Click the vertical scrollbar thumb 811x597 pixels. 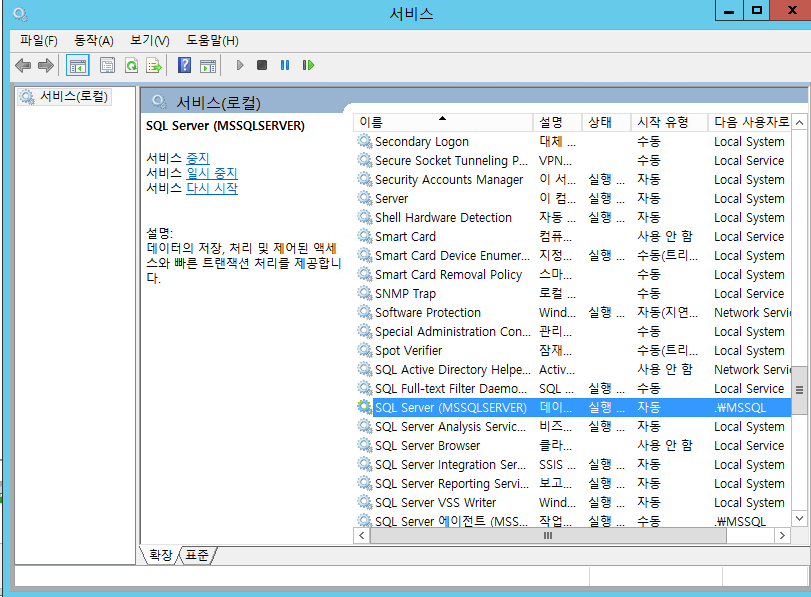coord(799,390)
